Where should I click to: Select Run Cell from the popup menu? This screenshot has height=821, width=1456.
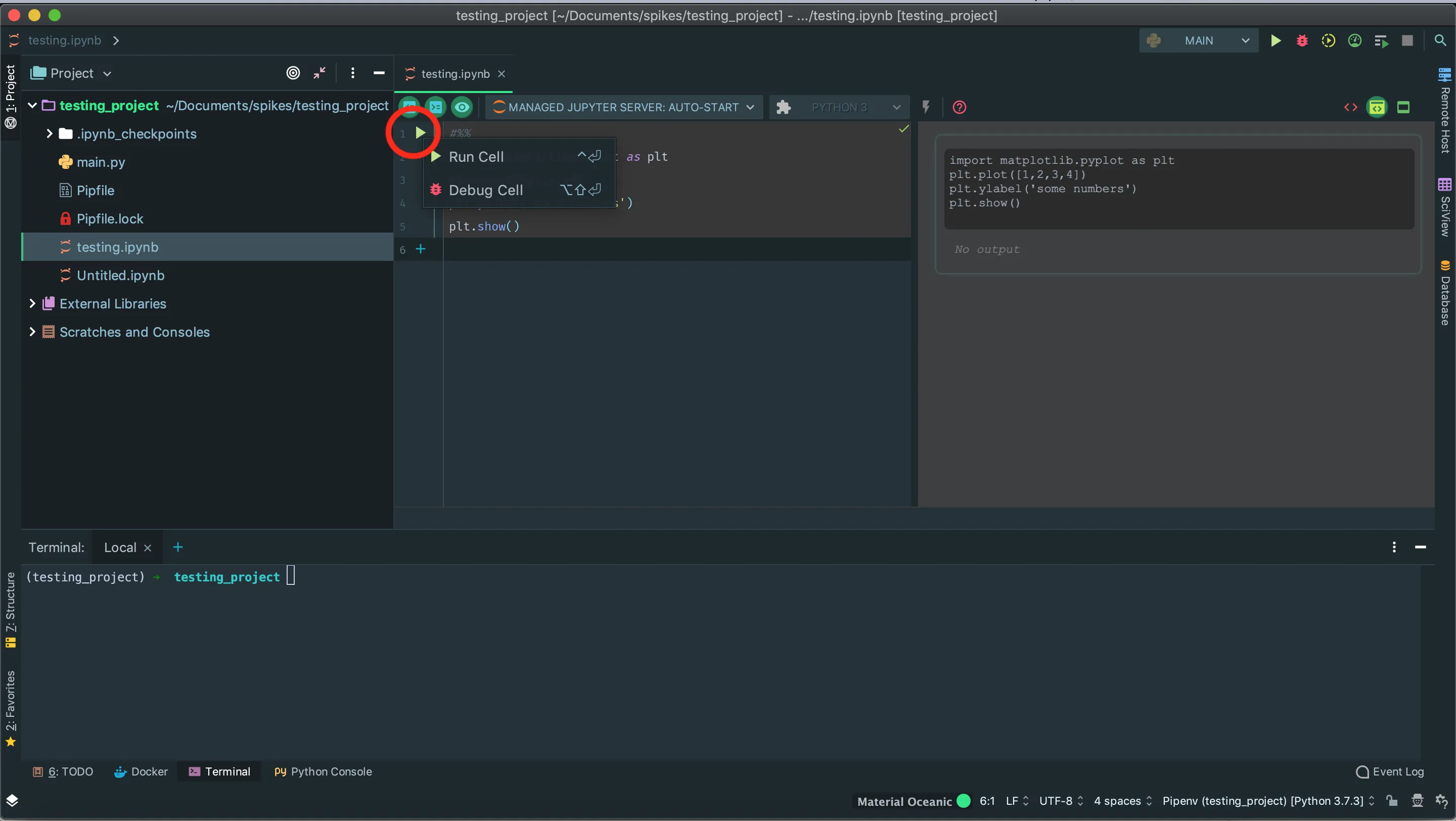coord(476,157)
